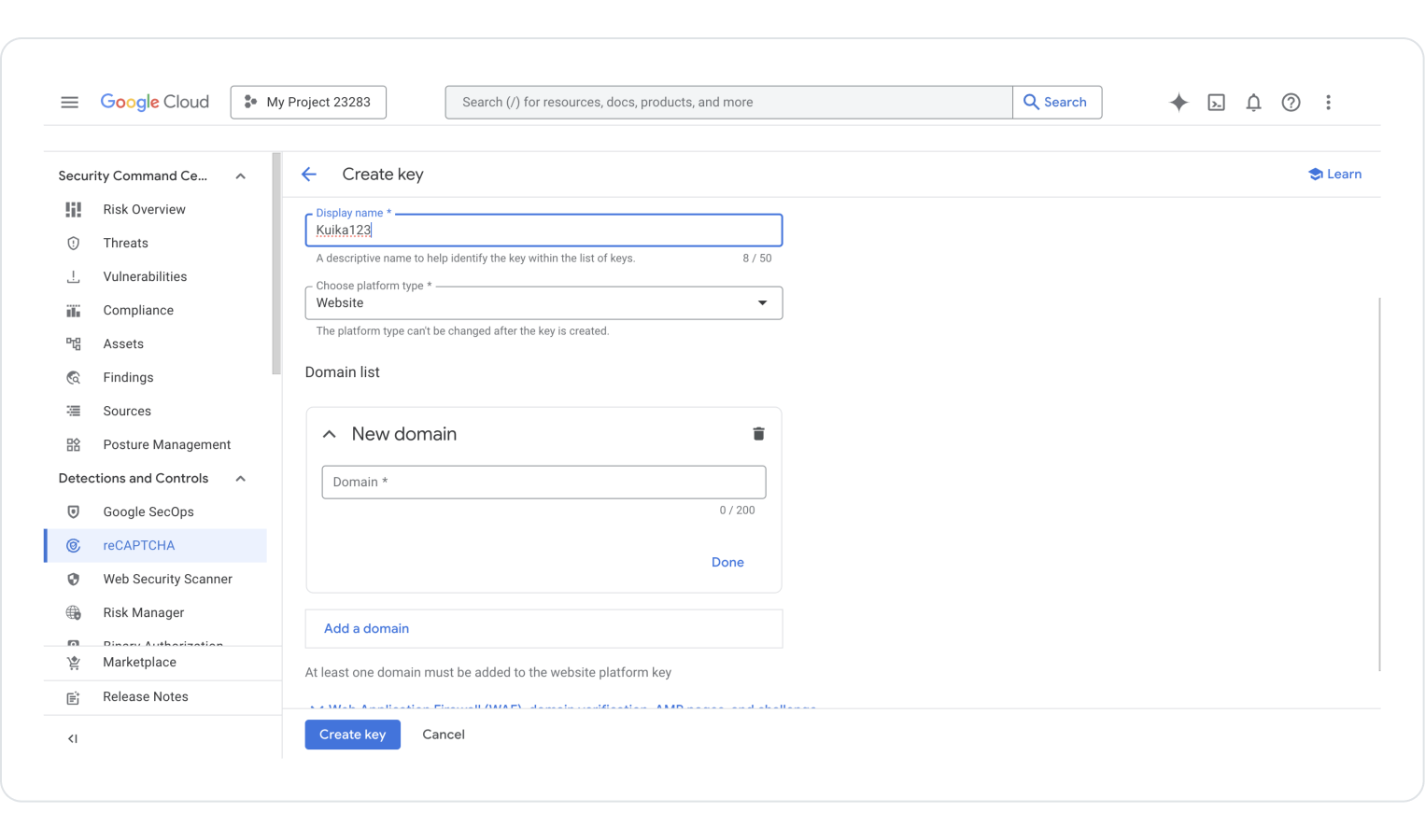
Task: Click the '0 / 200' domain character counter
Action: (738, 511)
